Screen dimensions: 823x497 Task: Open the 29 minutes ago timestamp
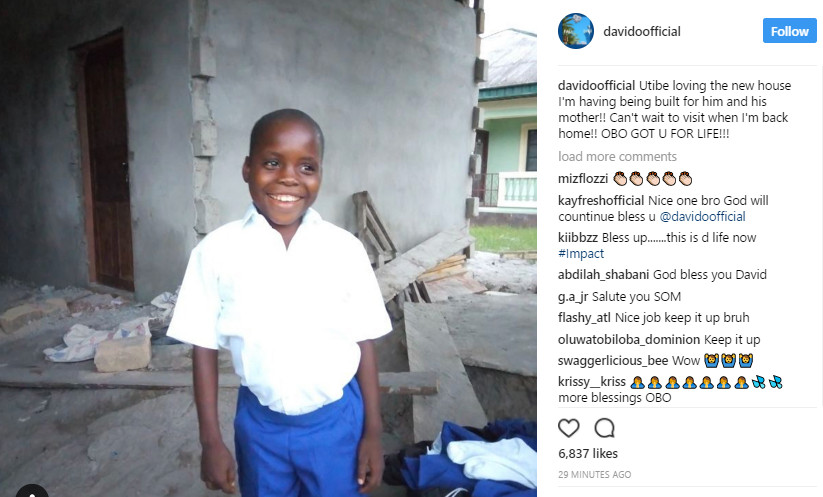coord(595,474)
